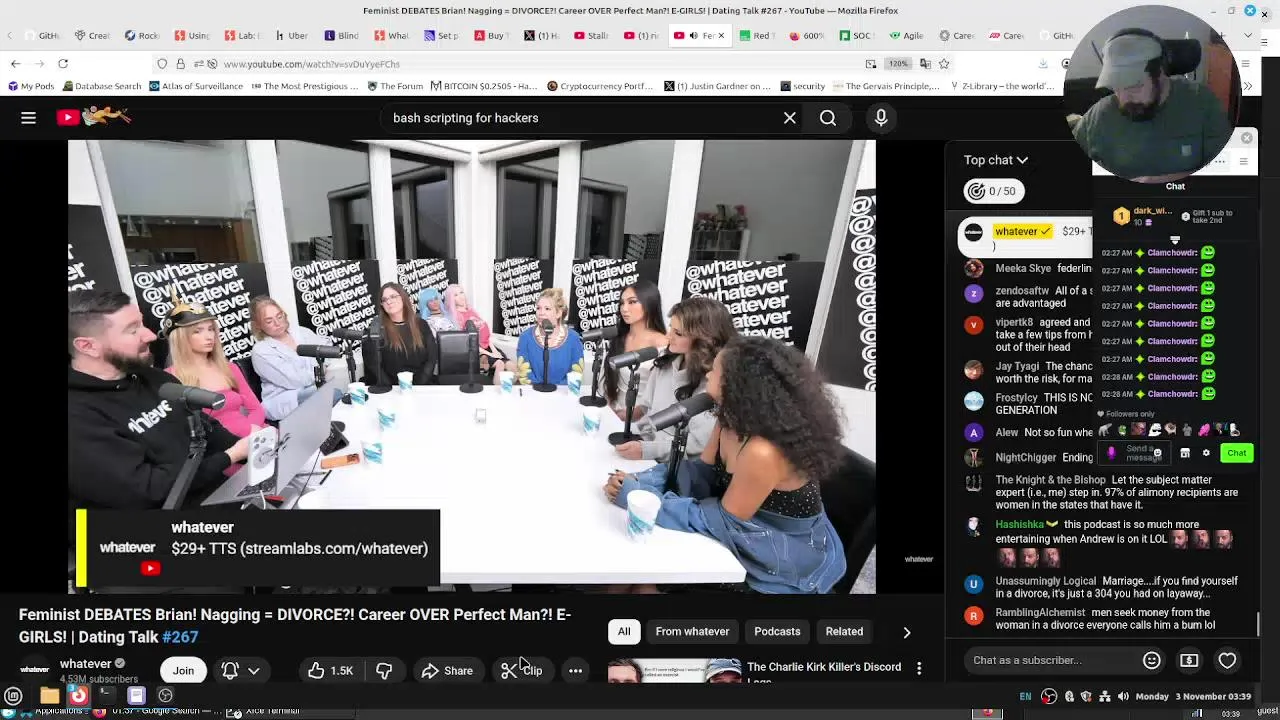Click the video player area

pos(471,366)
